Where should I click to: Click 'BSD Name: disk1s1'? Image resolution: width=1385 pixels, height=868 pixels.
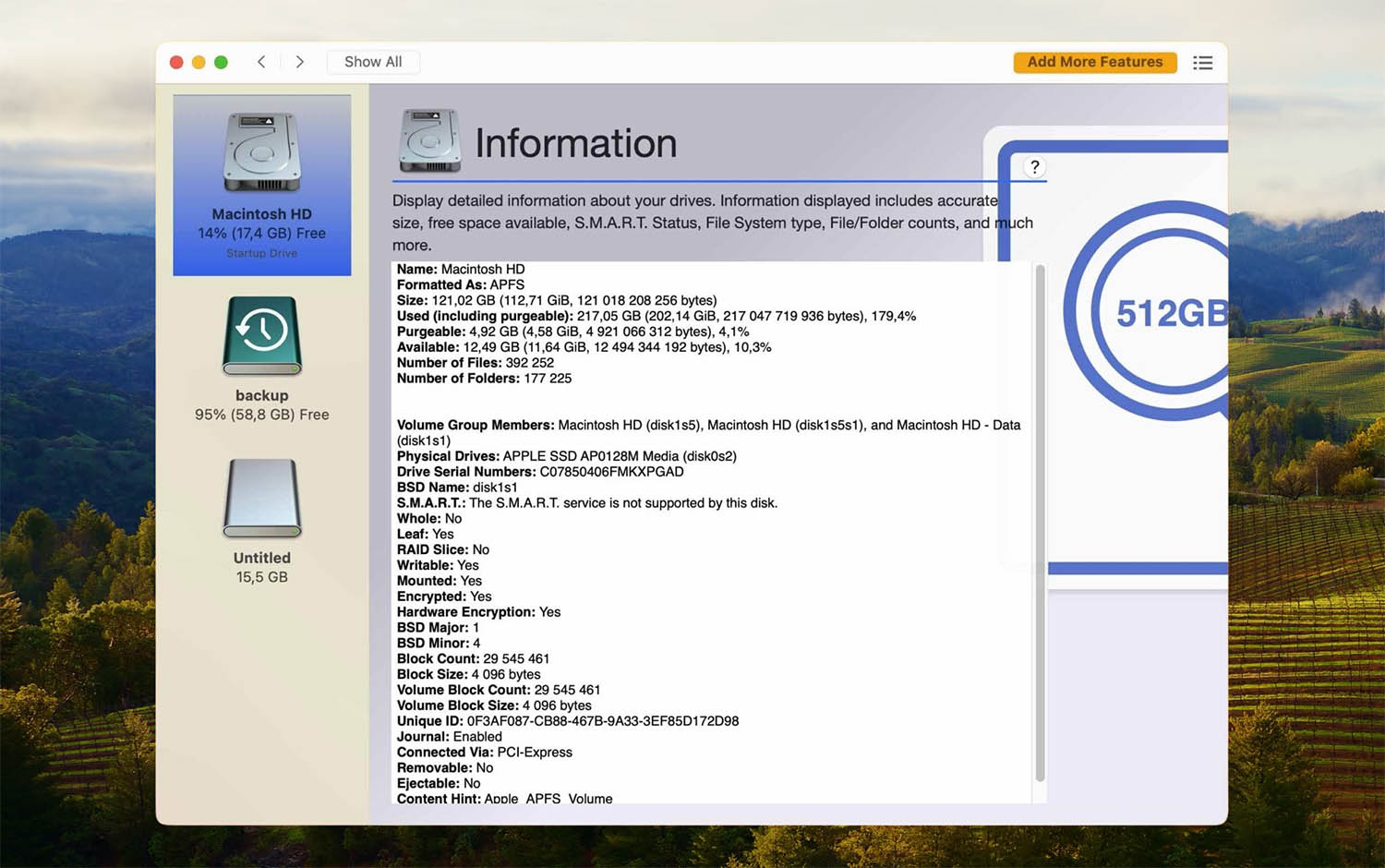click(x=457, y=488)
